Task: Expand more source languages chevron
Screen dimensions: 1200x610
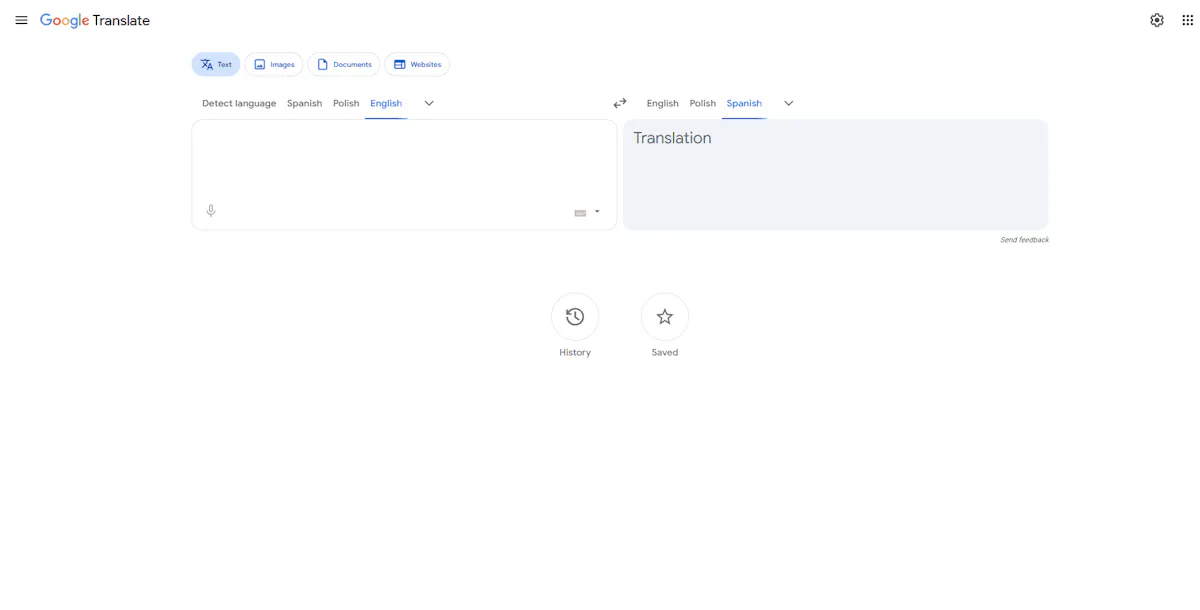Action: coord(429,103)
